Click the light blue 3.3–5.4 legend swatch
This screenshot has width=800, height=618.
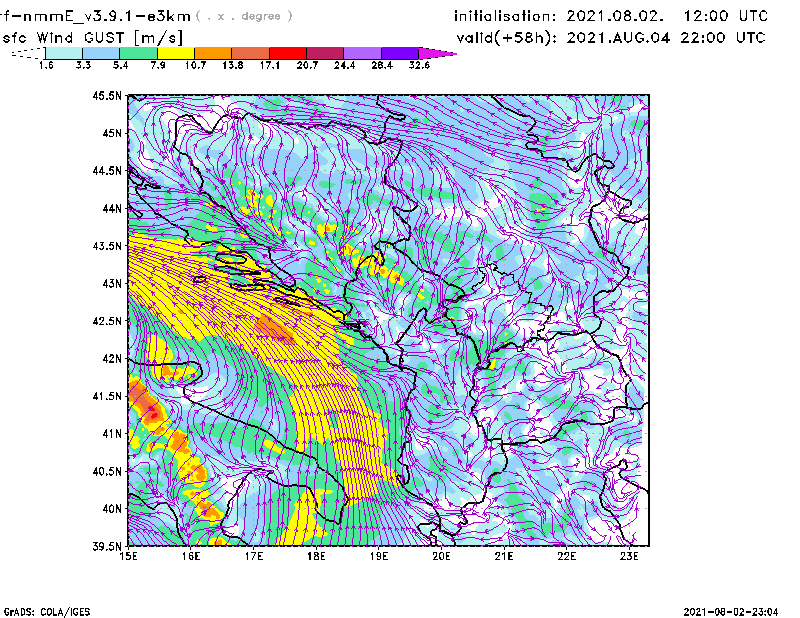coord(101,53)
